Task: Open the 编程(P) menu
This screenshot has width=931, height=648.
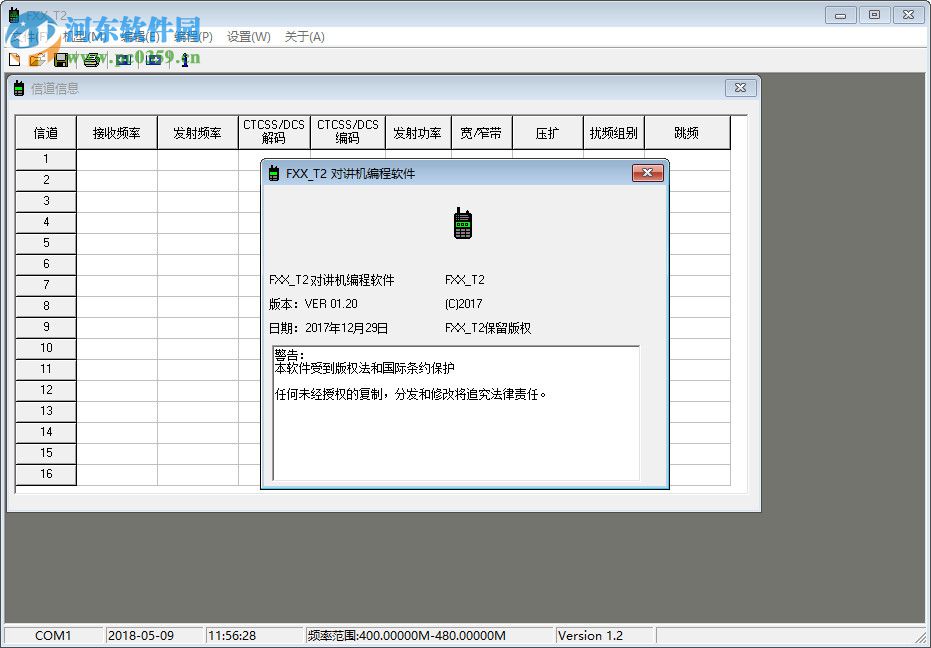Action: (x=191, y=37)
